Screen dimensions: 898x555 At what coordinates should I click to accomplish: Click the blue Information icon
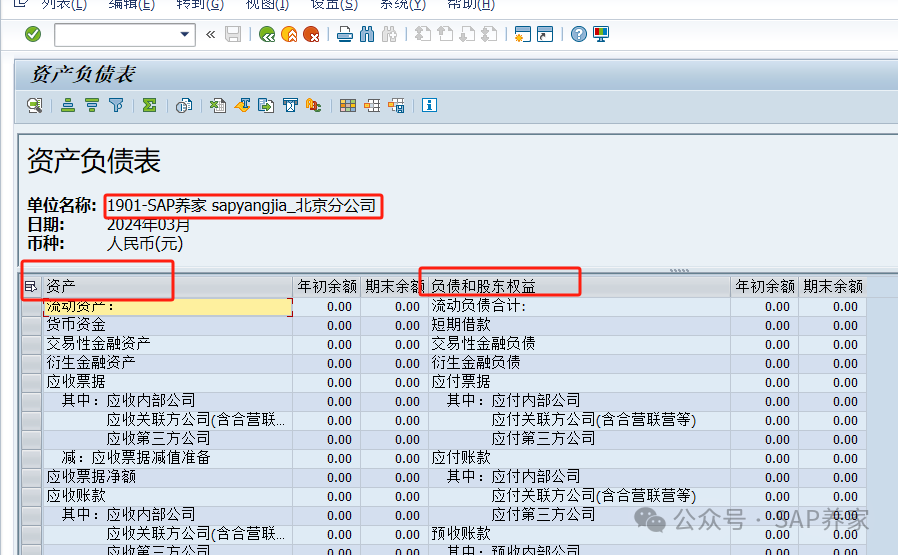(x=430, y=105)
